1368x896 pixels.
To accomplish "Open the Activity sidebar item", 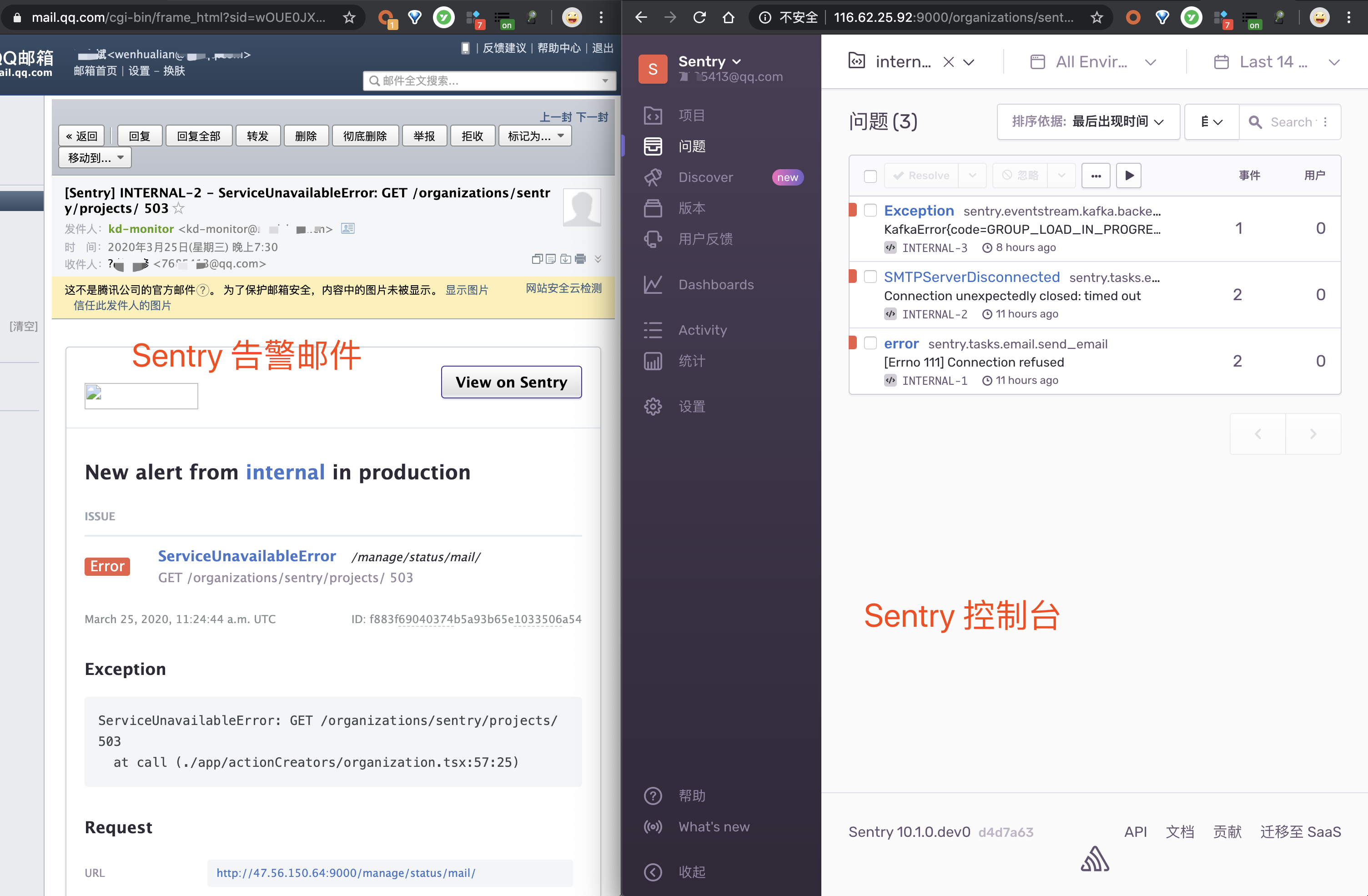I will tap(702, 330).
